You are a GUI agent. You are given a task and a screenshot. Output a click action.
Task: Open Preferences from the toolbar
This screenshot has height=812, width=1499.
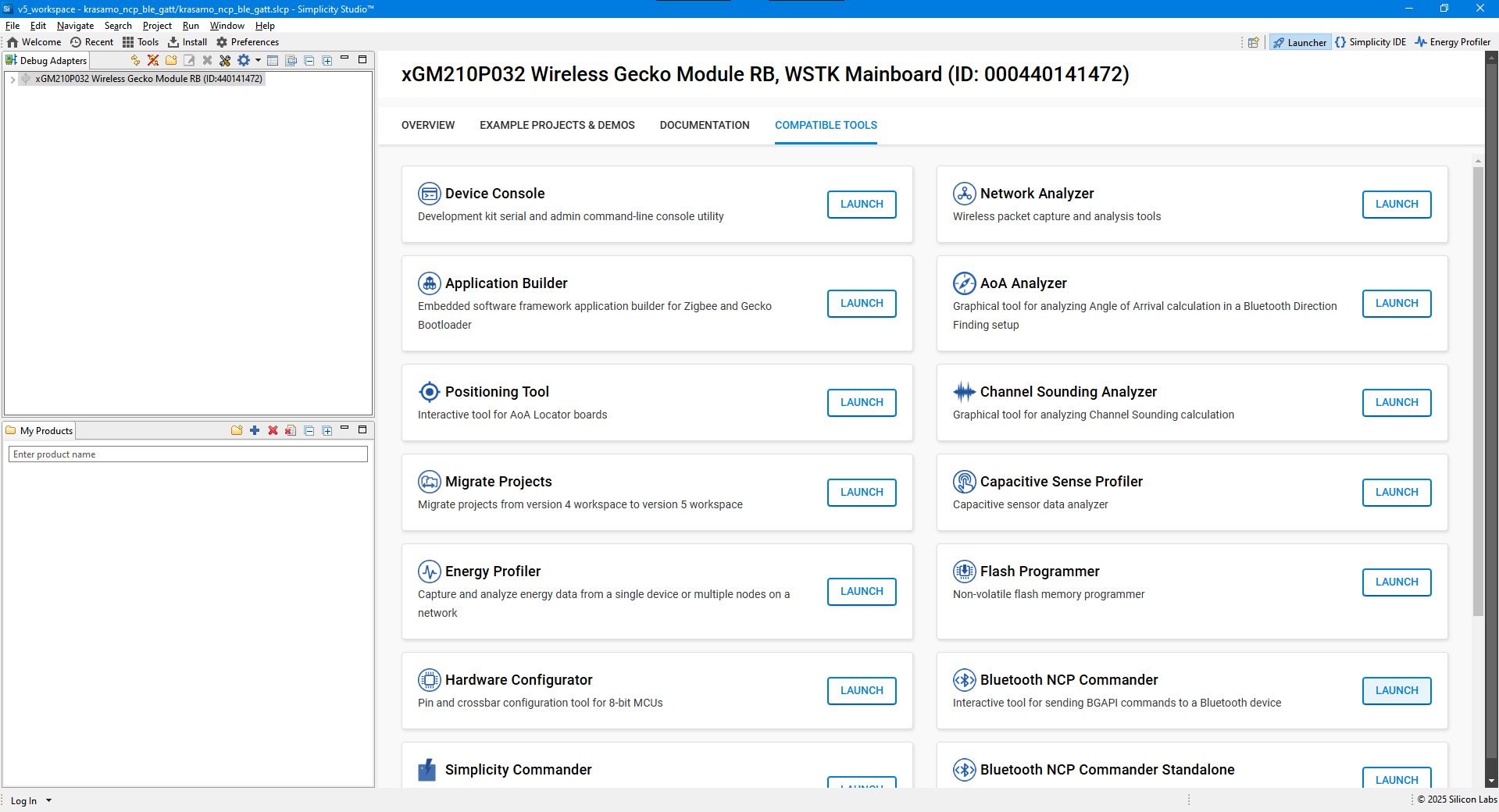pyautogui.click(x=248, y=42)
